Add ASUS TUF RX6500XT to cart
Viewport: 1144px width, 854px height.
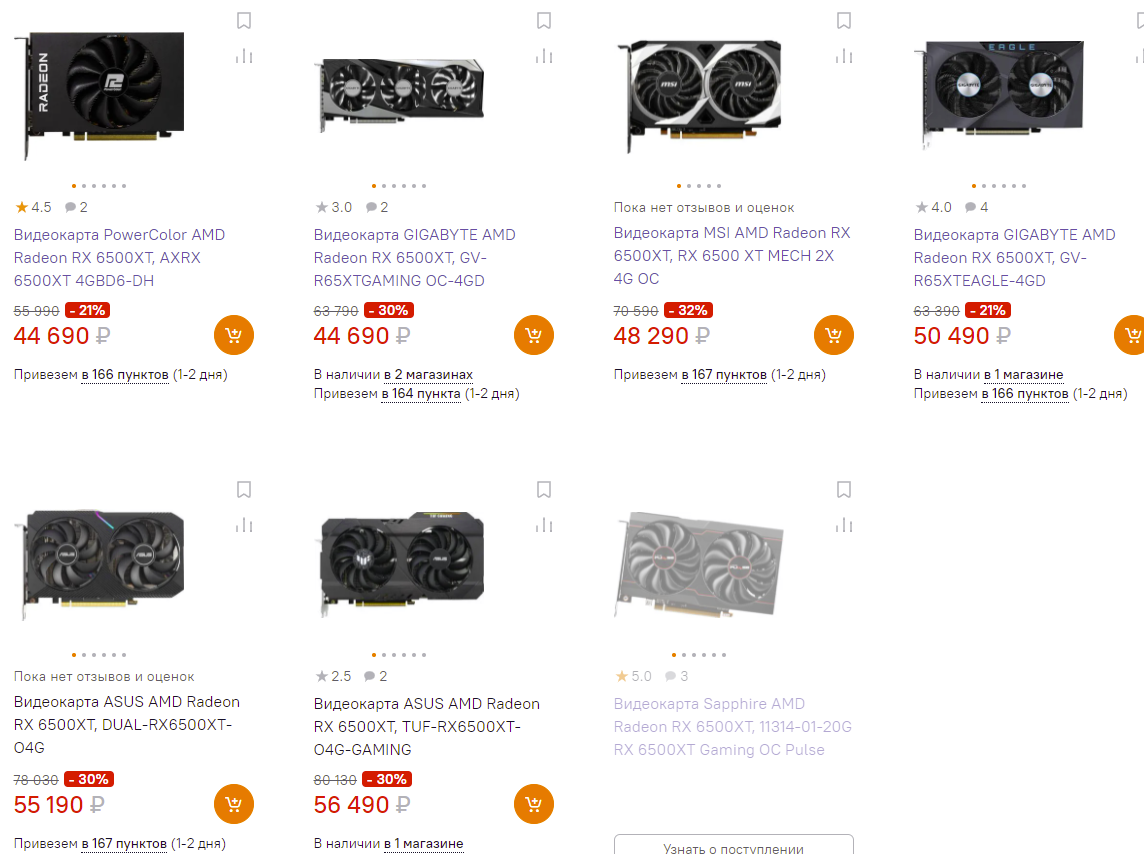pyautogui.click(x=534, y=804)
